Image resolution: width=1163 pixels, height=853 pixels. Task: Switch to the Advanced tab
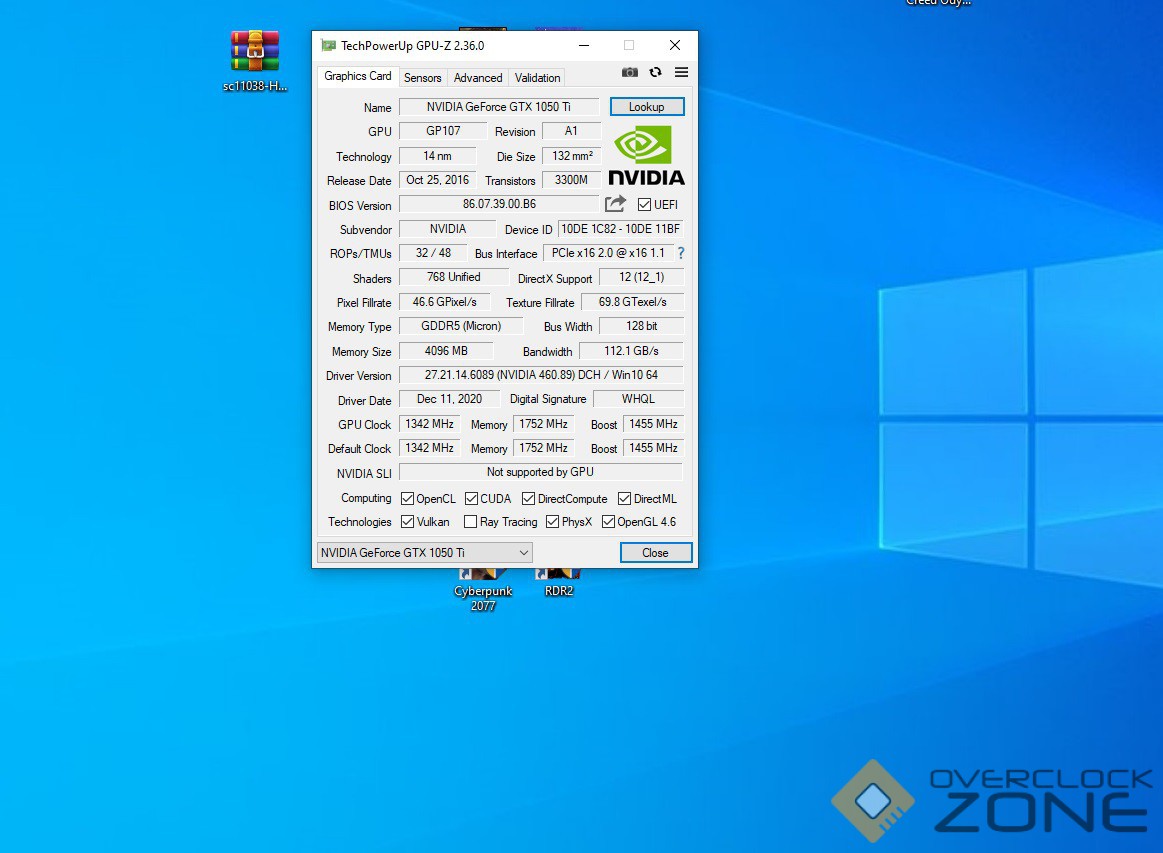[478, 78]
